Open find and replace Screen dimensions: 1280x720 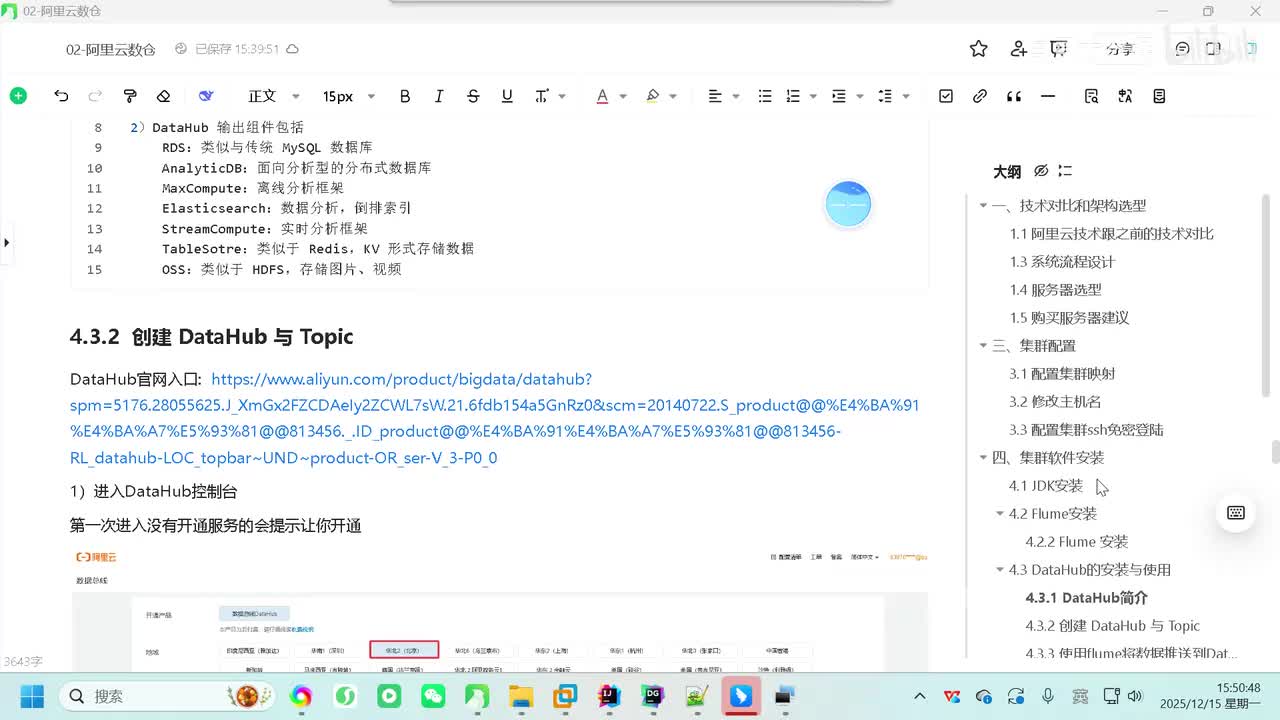1091,96
